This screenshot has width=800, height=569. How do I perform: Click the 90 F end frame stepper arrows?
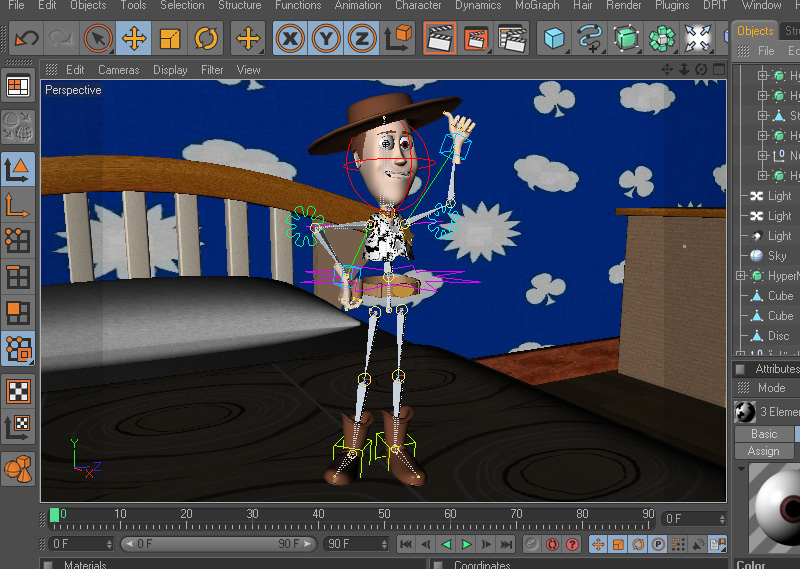coord(384,544)
